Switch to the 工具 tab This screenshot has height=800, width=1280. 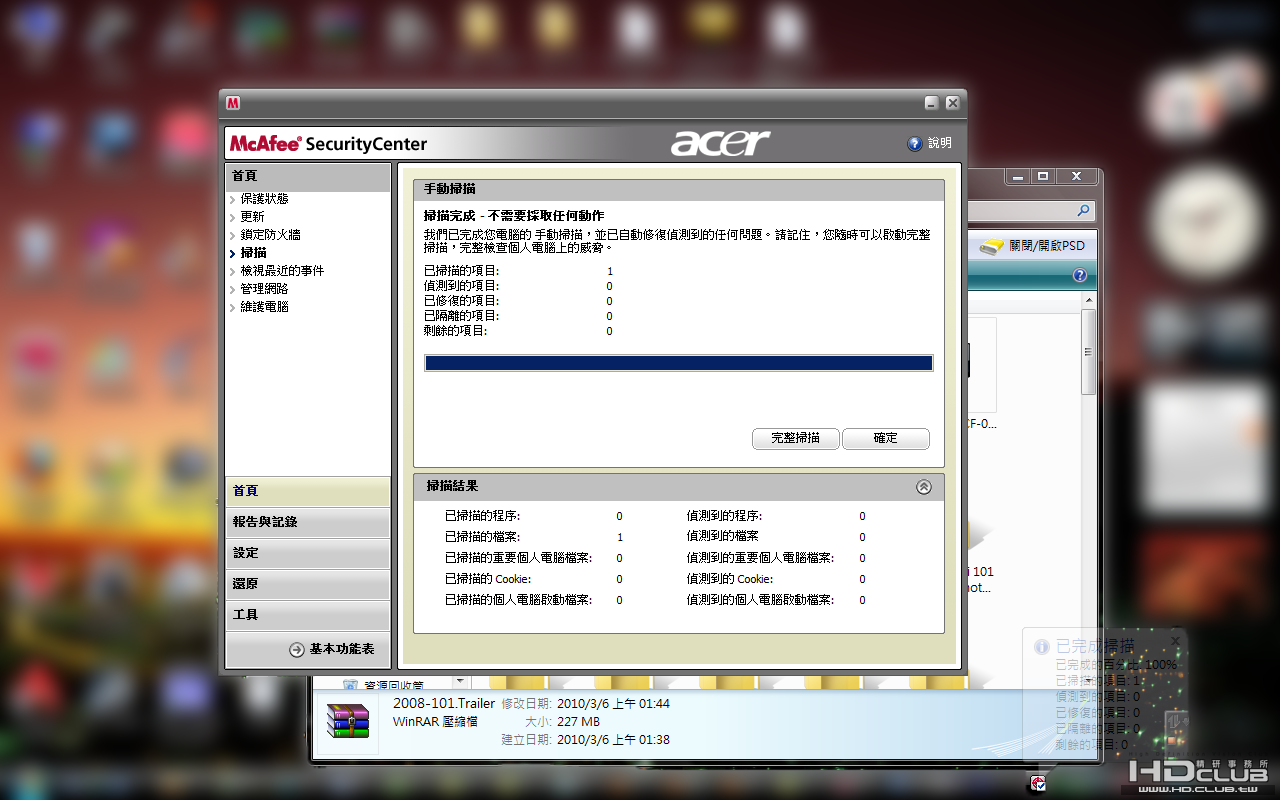click(308, 615)
